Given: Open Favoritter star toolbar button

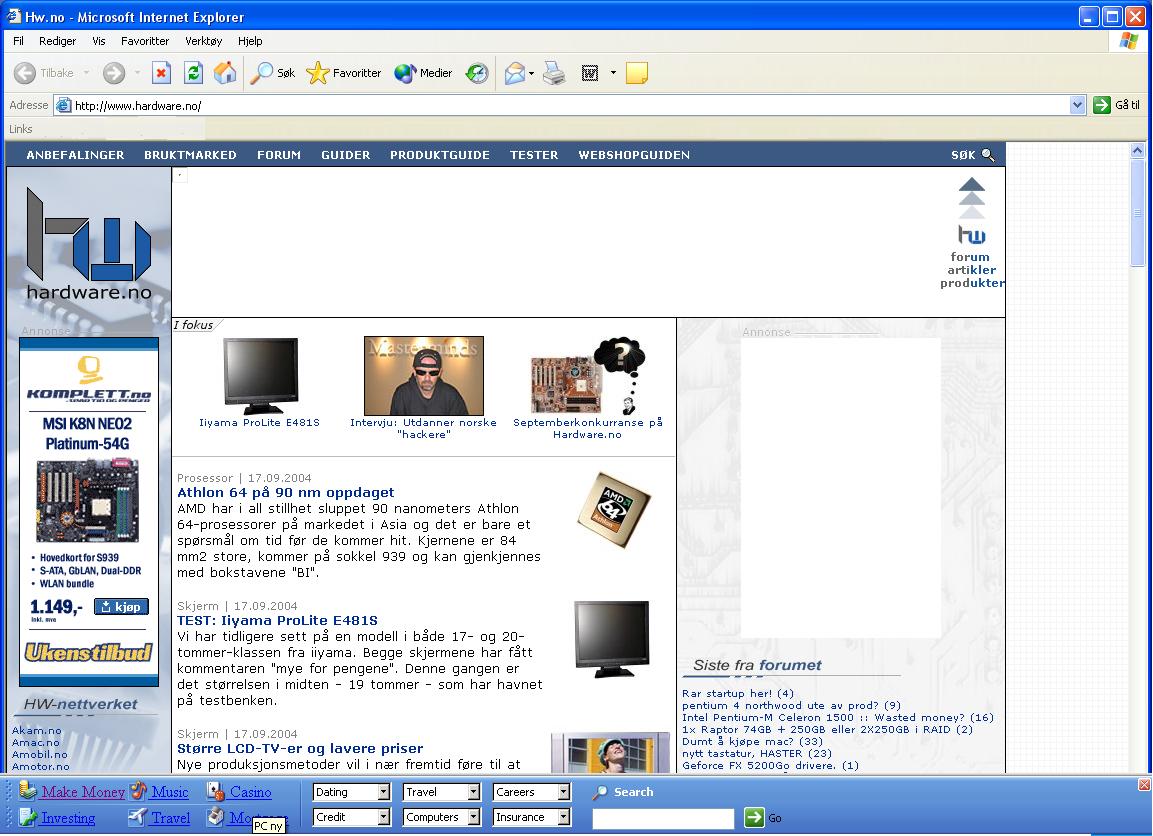Looking at the screenshot, I should click(343, 73).
